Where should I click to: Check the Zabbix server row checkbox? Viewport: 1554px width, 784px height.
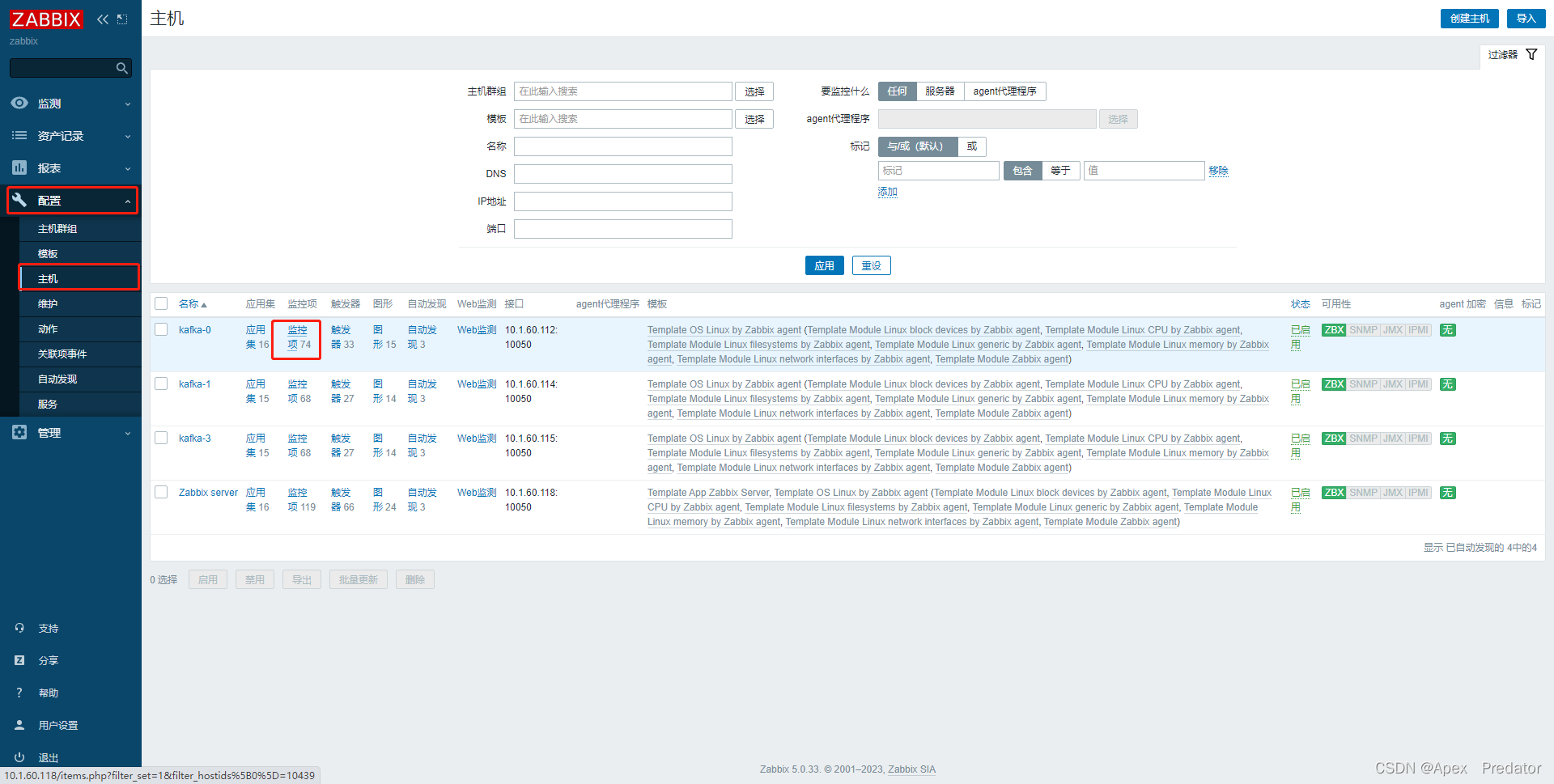point(161,492)
